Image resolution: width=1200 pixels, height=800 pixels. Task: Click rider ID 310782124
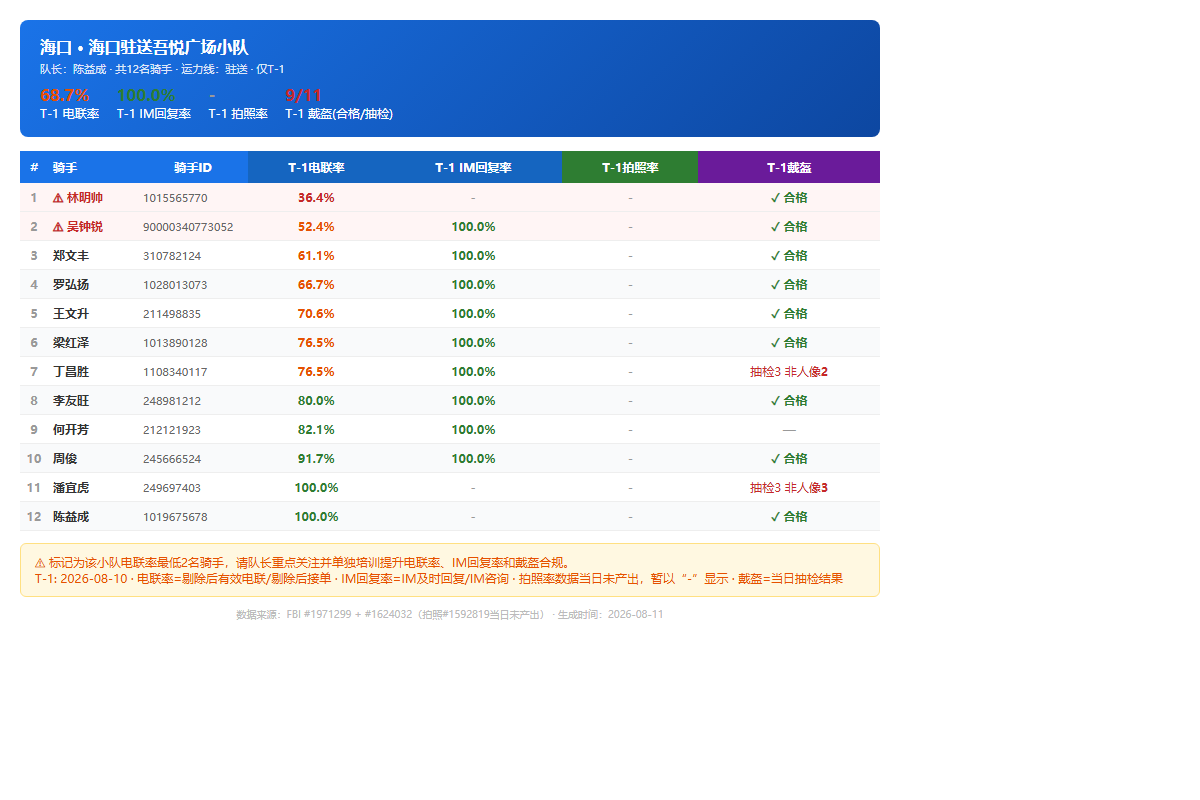coord(172,256)
